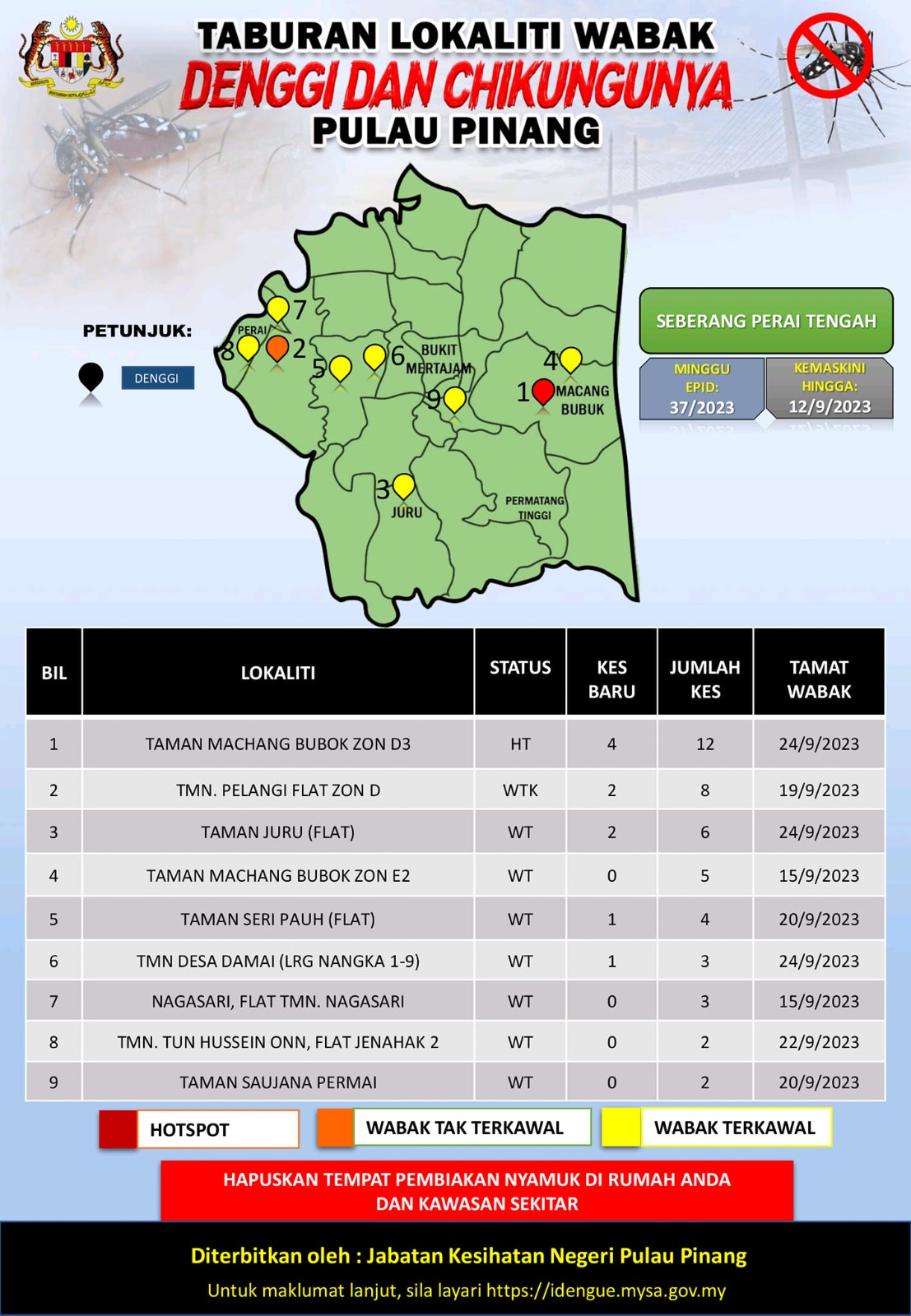Click the orange Wabak Tak Terkawal swatch
The height and width of the screenshot is (1316, 911).
point(336,1128)
